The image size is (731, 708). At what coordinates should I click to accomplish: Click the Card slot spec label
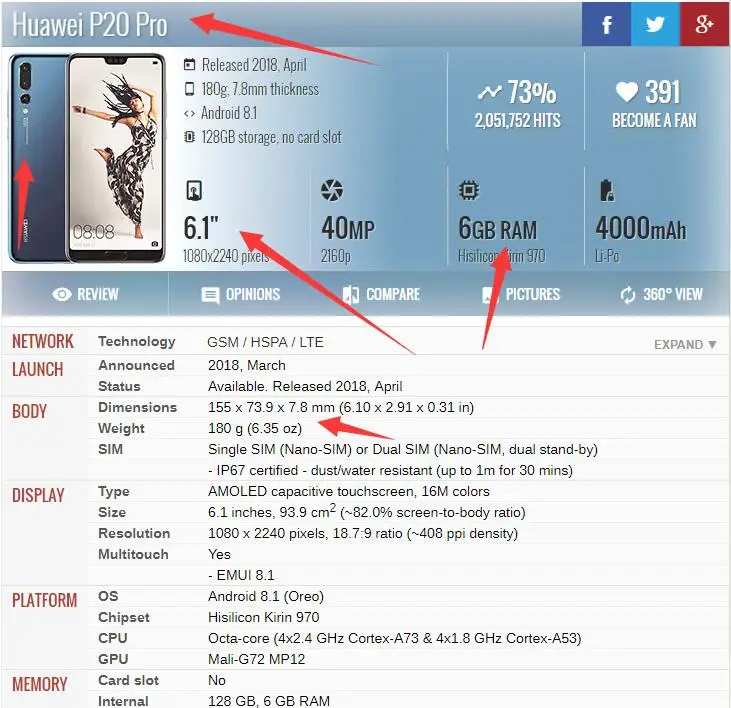pos(128,680)
